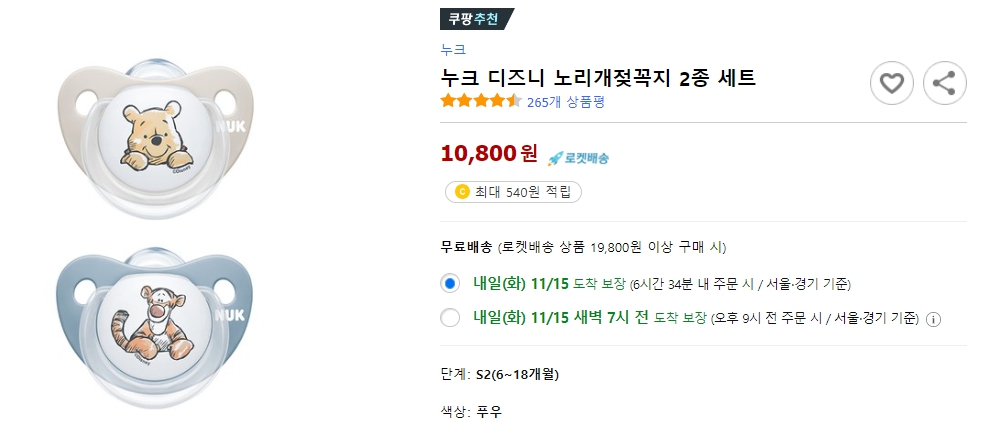Click the share icon button
Image resolution: width=988 pixels, height=422 pixels.
[944, 84]
